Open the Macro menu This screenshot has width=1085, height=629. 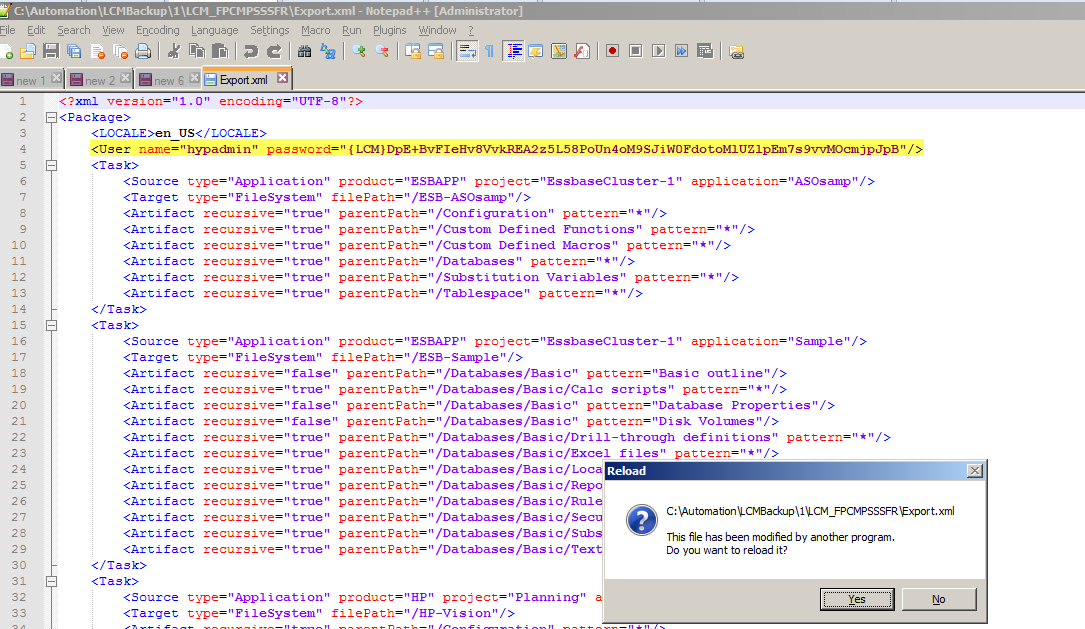(316, 30)
